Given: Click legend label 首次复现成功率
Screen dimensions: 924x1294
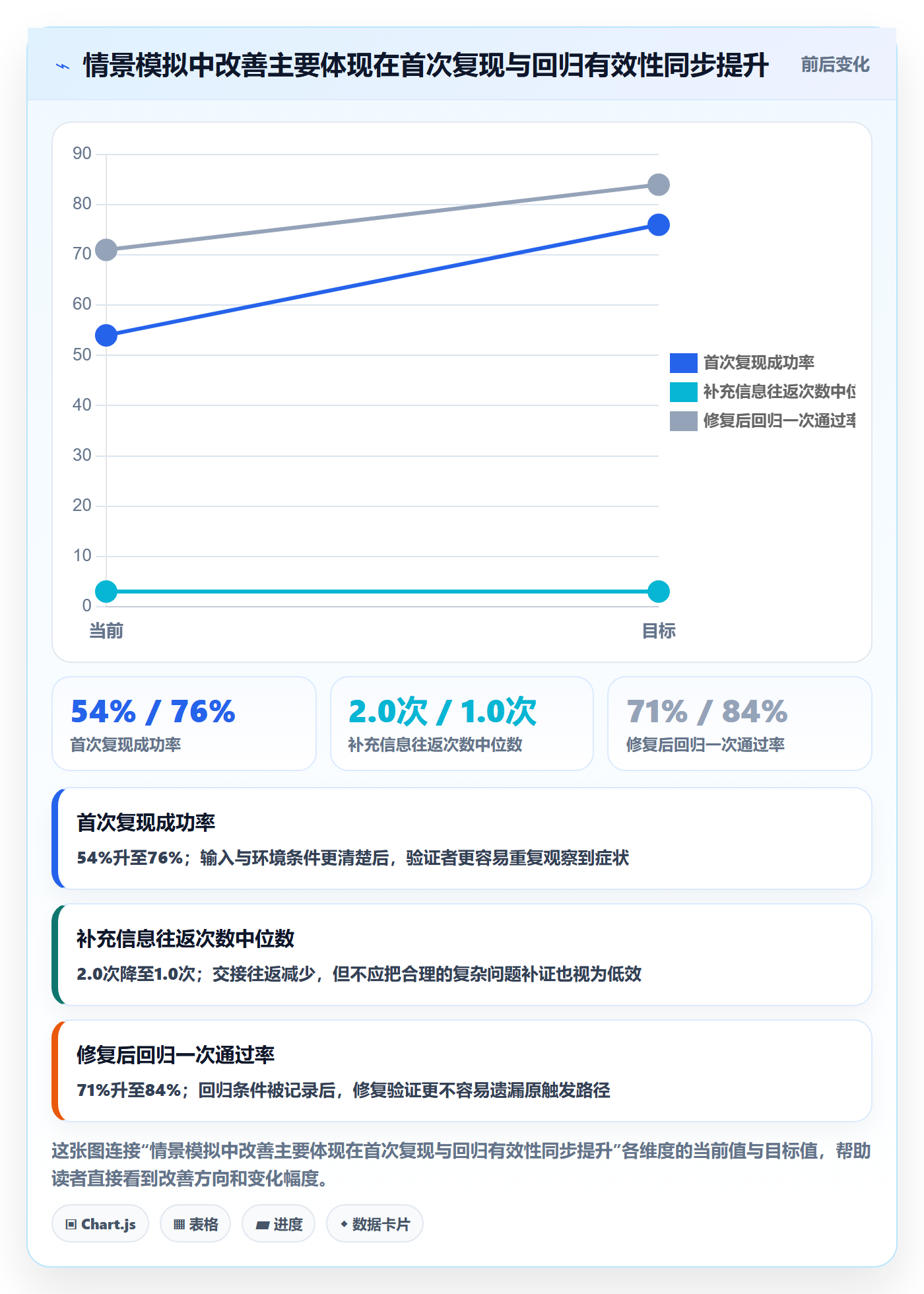Looking at the screenshot, I should coord(758,362).
